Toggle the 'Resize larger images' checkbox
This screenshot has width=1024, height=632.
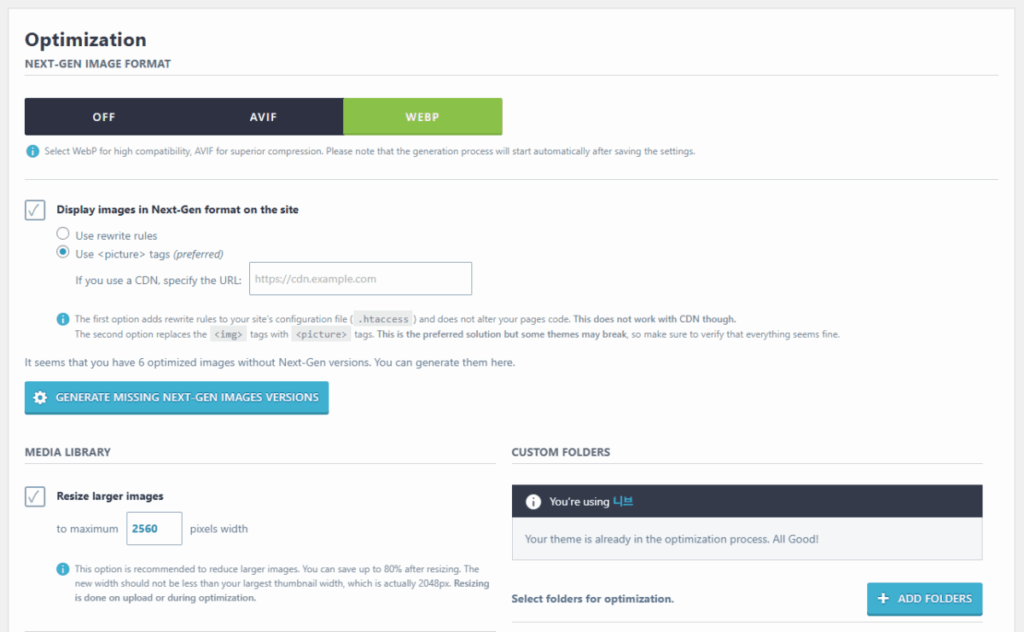35,496
